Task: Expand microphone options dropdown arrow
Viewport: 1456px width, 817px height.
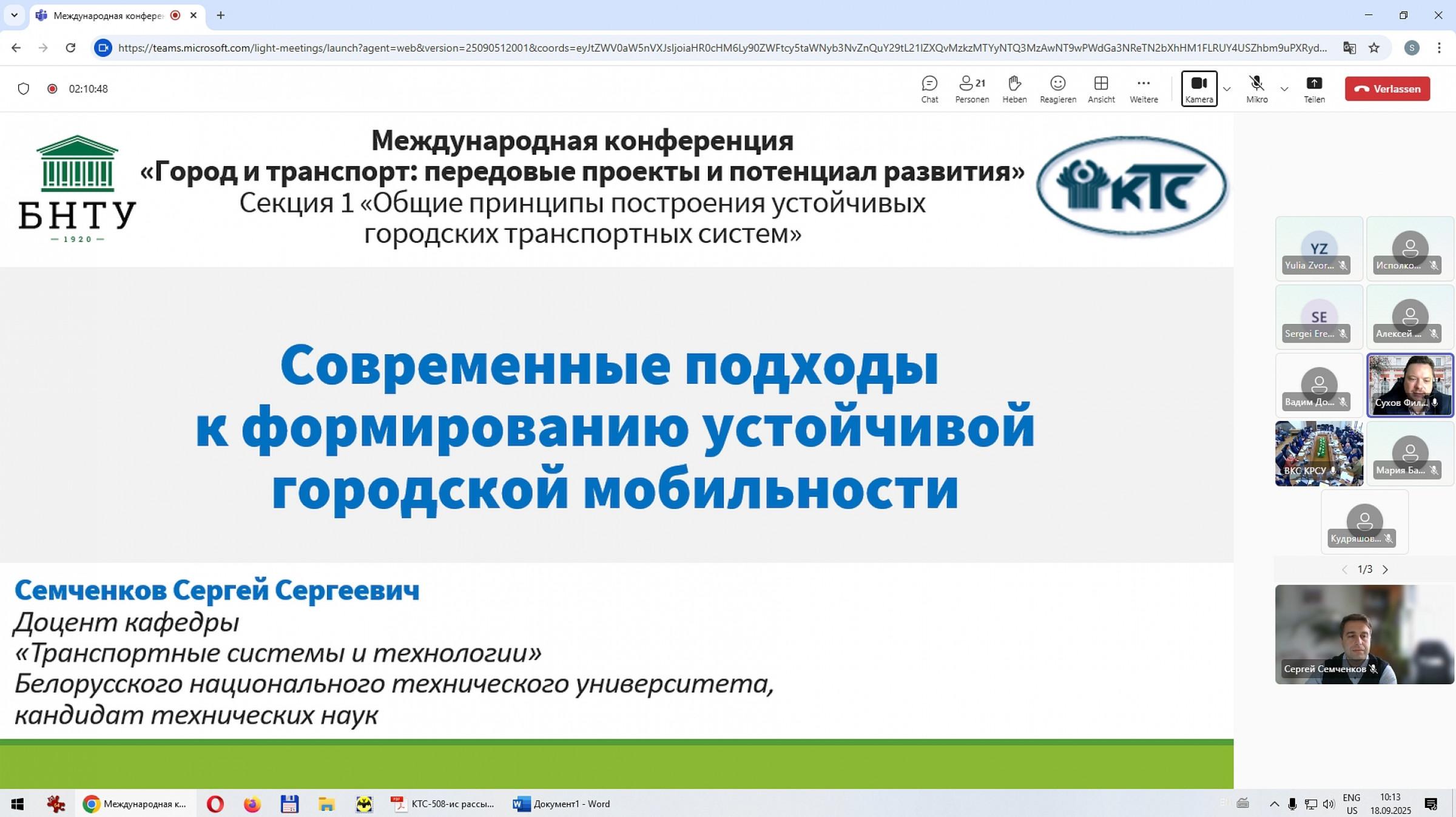Action: click(1284, 89)
